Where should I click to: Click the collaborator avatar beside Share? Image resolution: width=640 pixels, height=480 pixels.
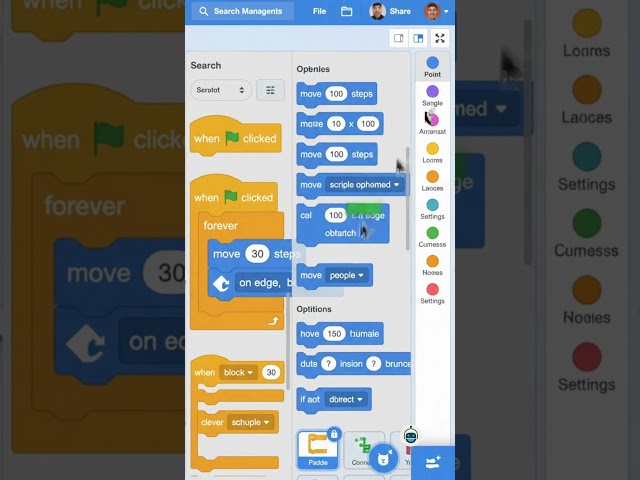pos(378,11)
